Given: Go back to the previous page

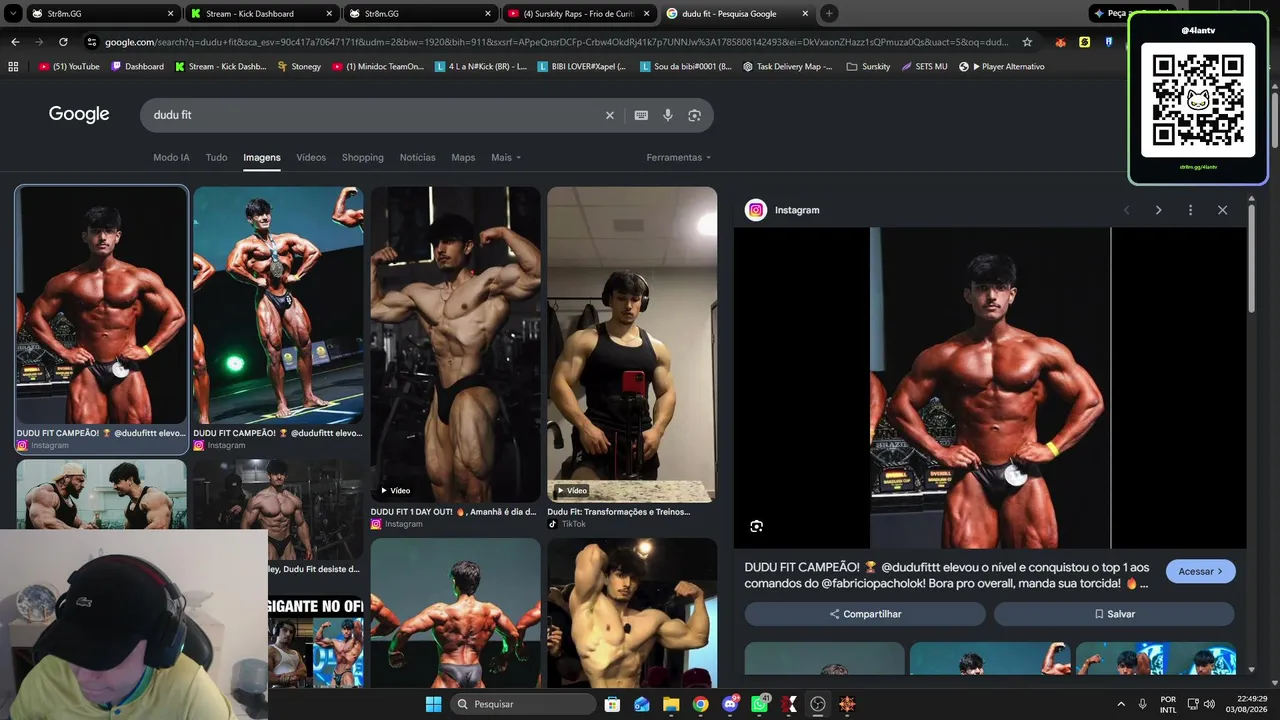Looking at the screenshot, I should coord(15,42).
